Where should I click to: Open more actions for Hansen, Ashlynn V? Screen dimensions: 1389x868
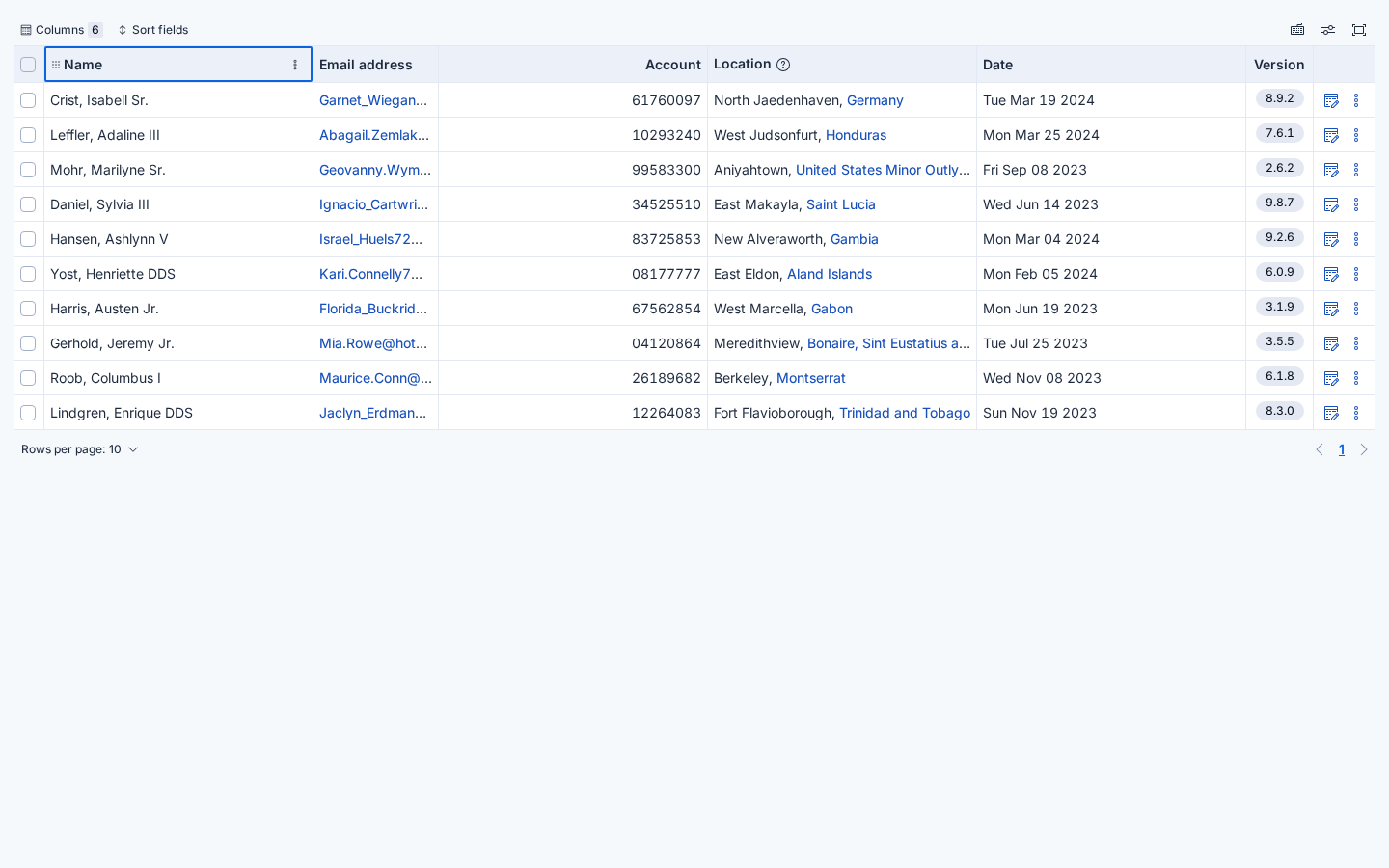(1356, 239)
